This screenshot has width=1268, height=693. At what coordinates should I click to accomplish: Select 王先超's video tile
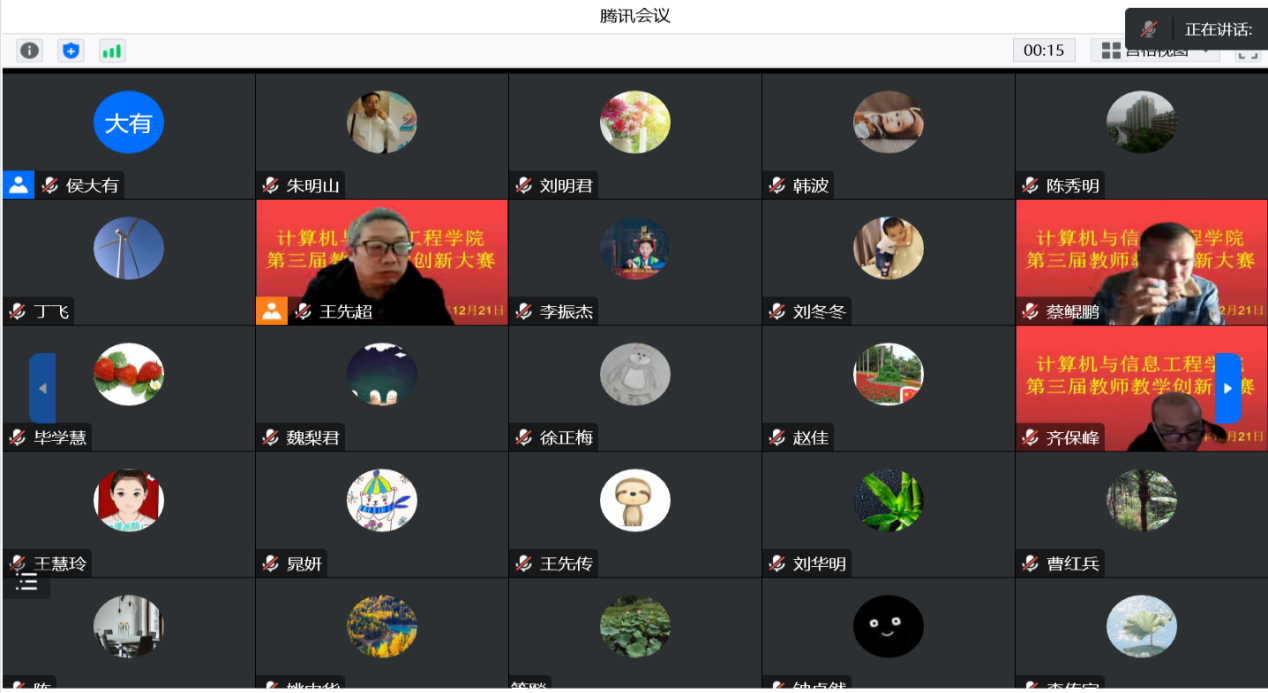tap(382, 263)
